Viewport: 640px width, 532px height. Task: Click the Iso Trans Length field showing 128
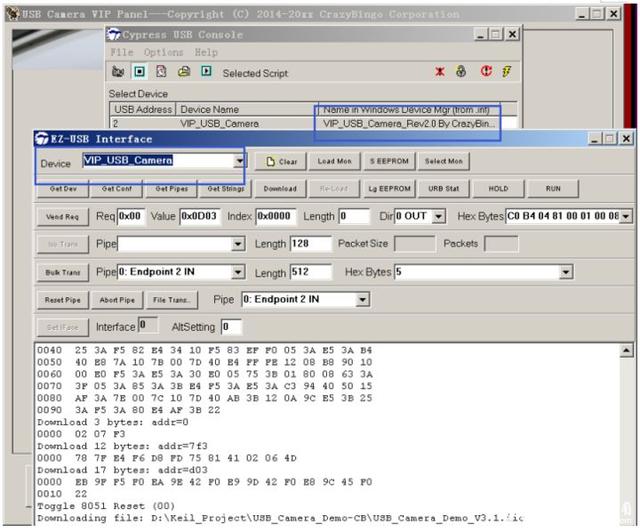point(311,244)
